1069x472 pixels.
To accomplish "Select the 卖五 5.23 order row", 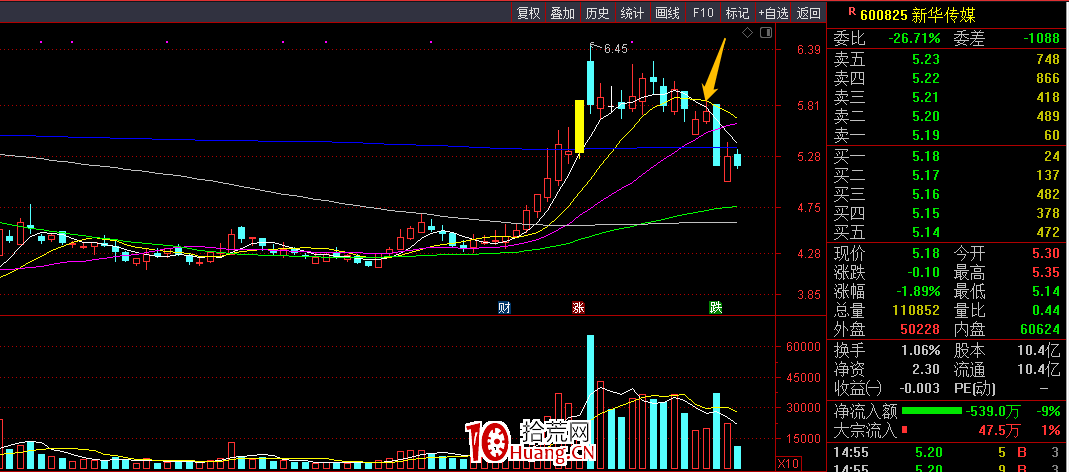I will (x=947, y=59).
